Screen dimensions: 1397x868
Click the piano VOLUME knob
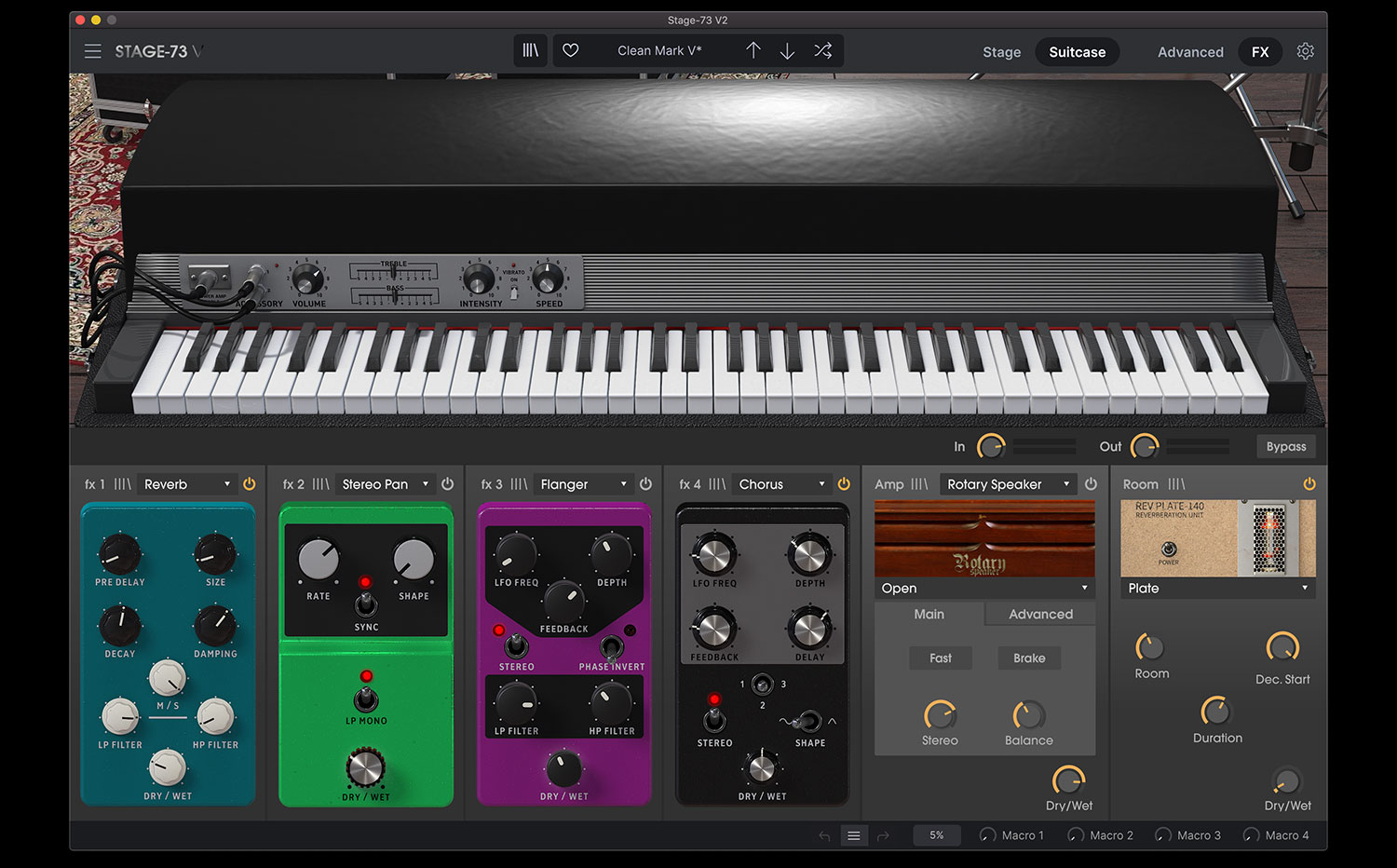[307, 278]
